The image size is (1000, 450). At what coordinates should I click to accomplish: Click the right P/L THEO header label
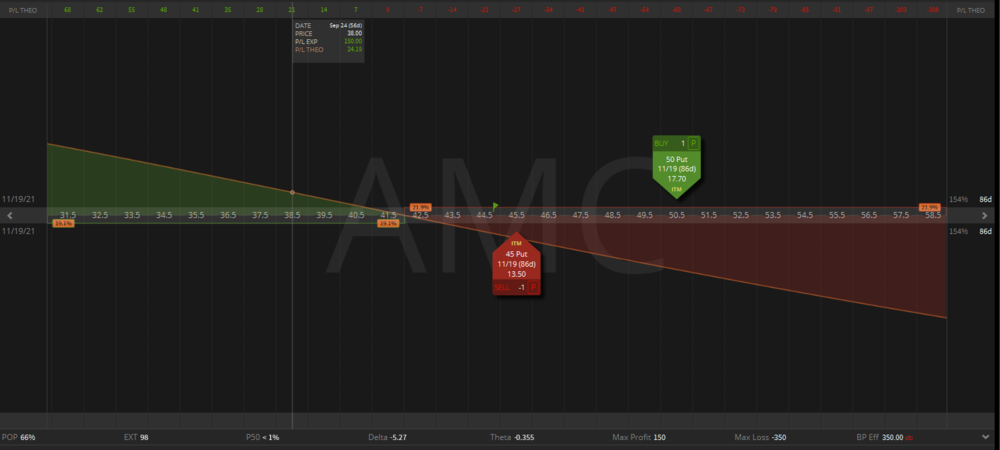coord(969,9)
